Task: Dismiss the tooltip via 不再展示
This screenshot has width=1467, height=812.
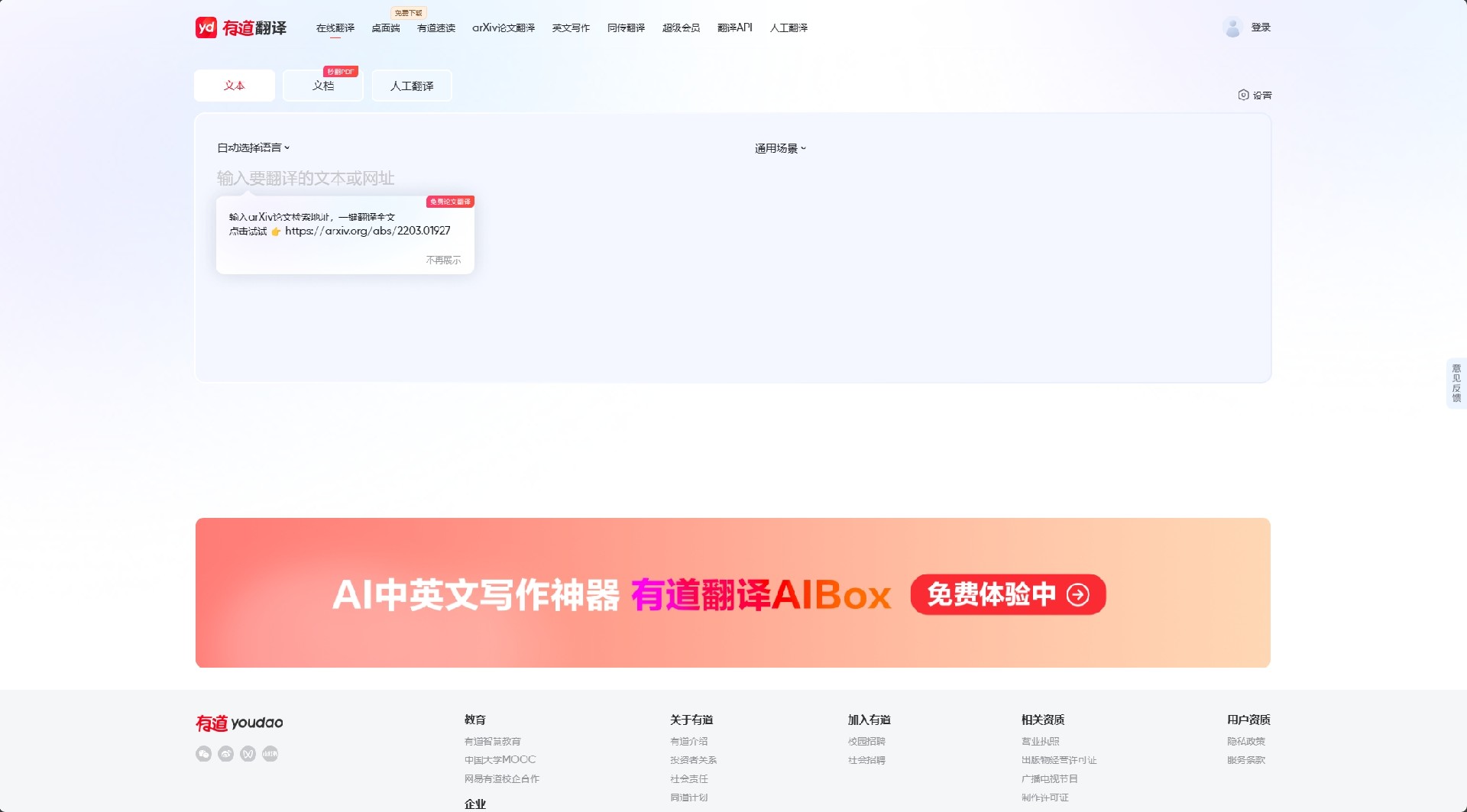Action: click(x=442, y=260)
